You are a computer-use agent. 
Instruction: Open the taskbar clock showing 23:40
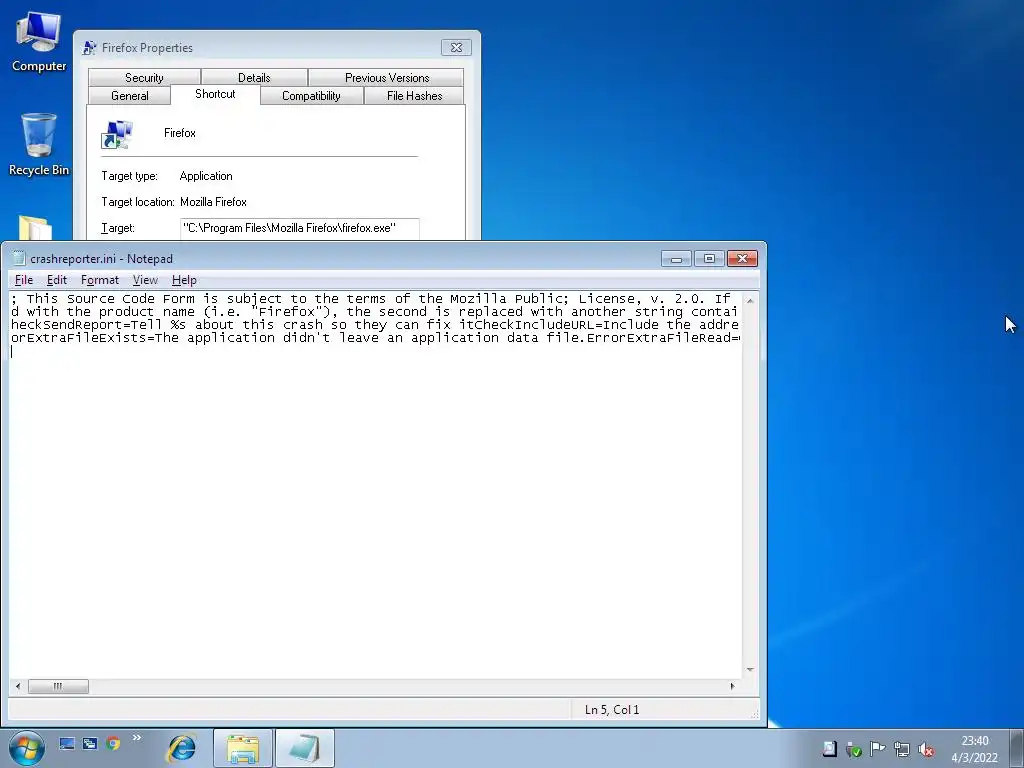click(974, 749)
